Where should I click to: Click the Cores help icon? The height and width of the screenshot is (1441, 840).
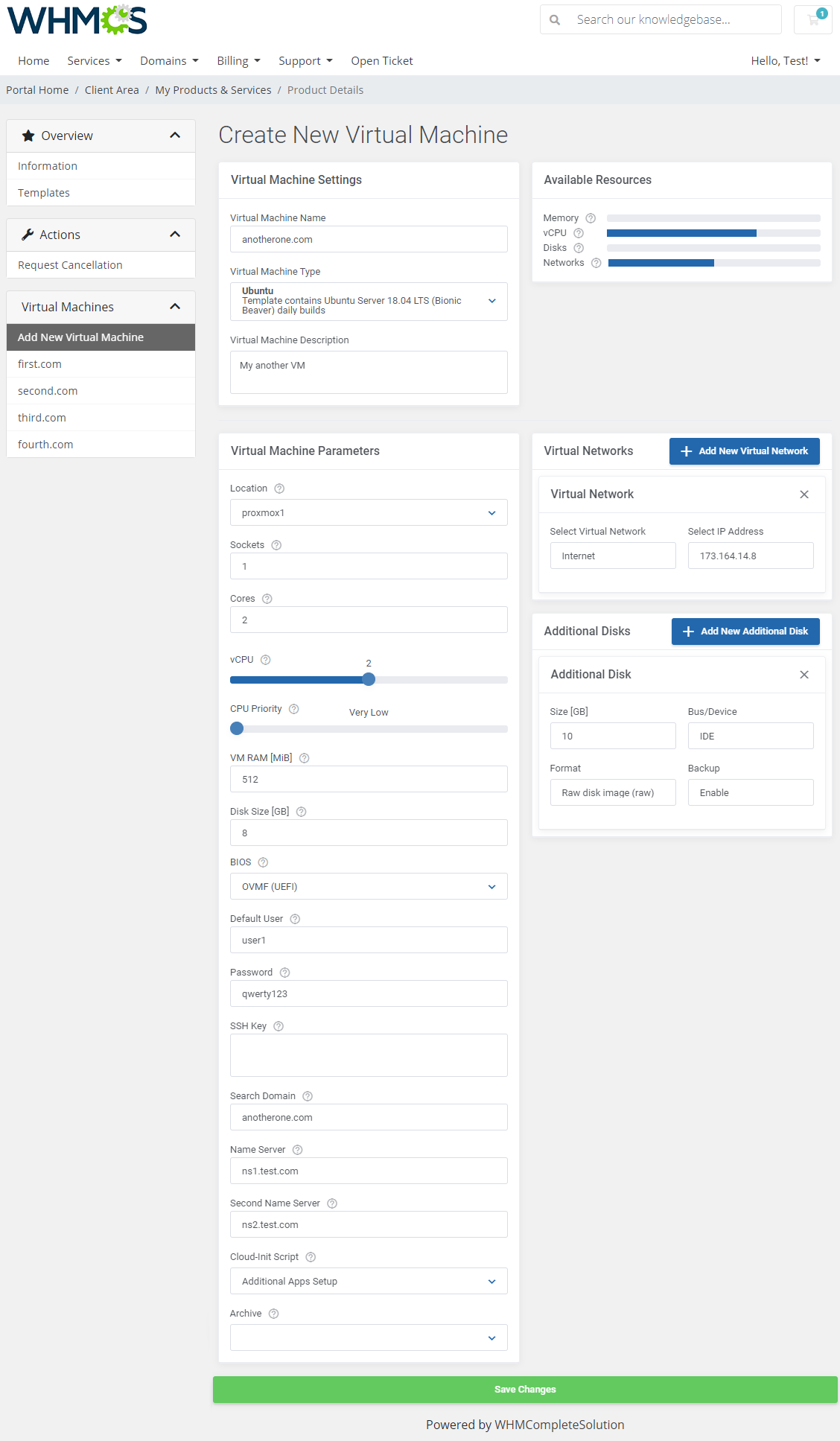click(x=267, y=599)
